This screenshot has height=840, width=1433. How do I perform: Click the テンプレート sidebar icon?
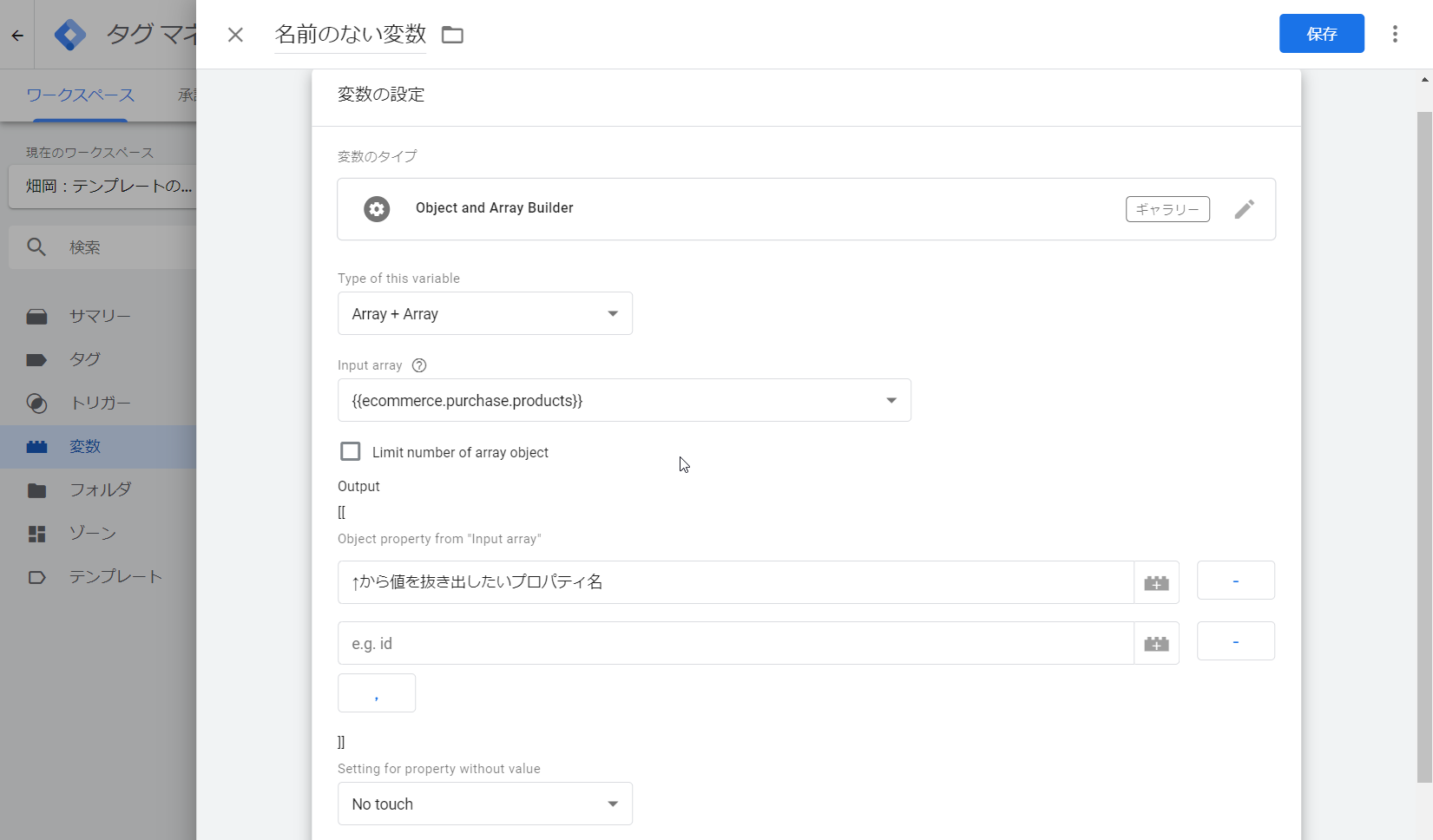pos(36,576)
